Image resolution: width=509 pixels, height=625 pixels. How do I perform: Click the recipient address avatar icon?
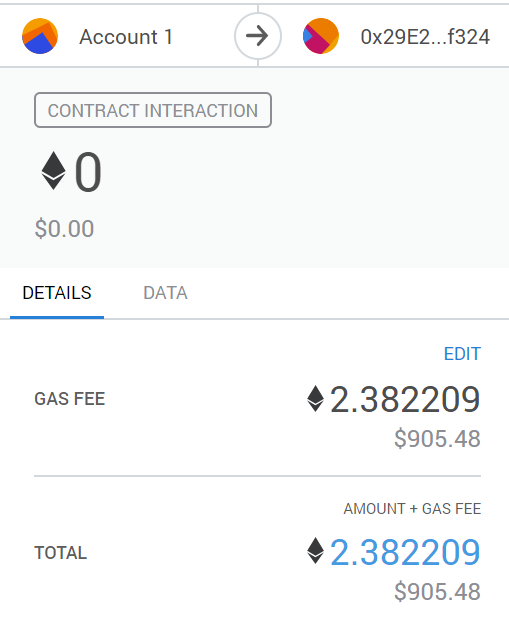[x=321, y=36]
